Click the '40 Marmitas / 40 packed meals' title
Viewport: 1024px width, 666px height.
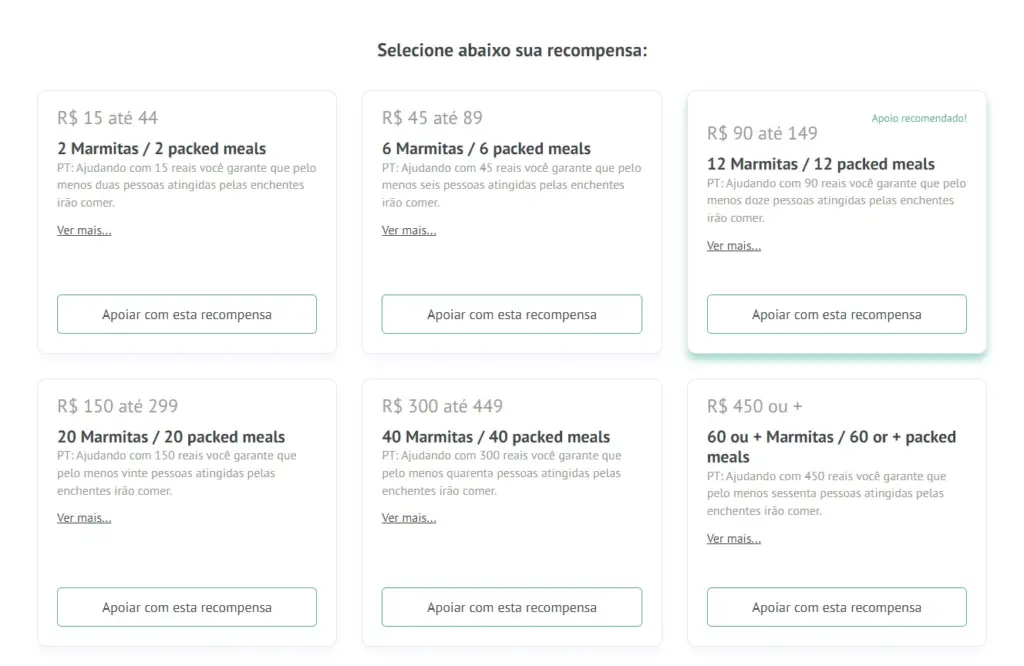496,437
